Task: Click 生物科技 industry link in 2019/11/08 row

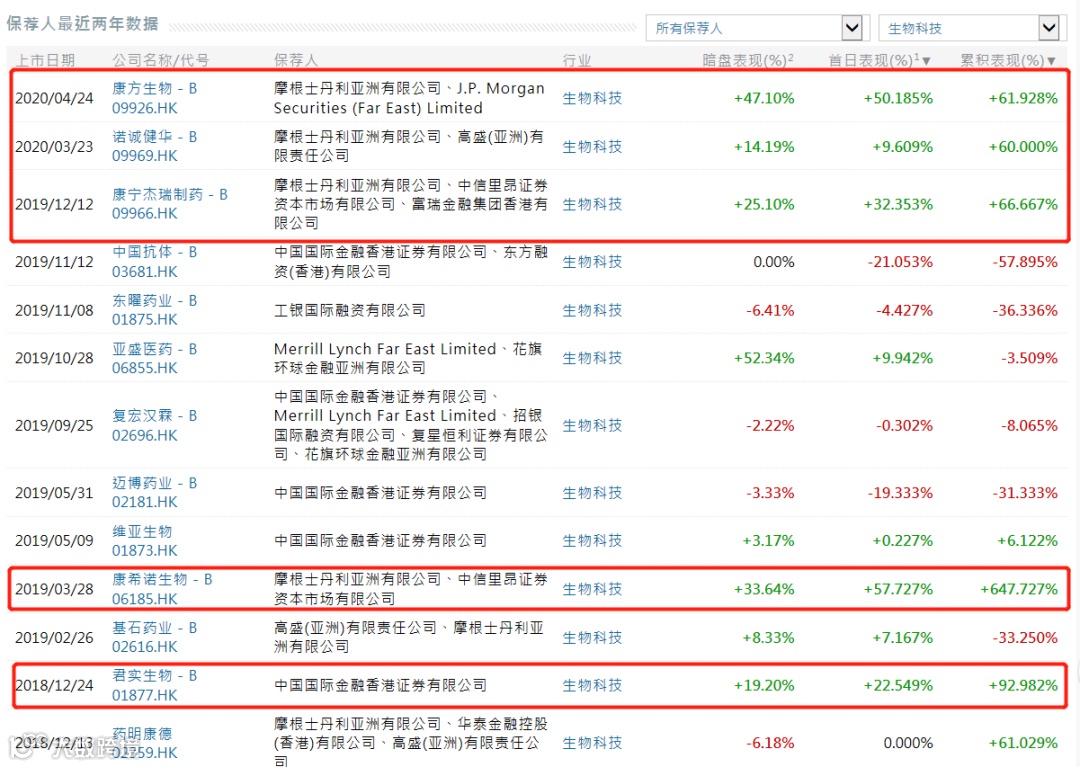Action: point(592,310)
